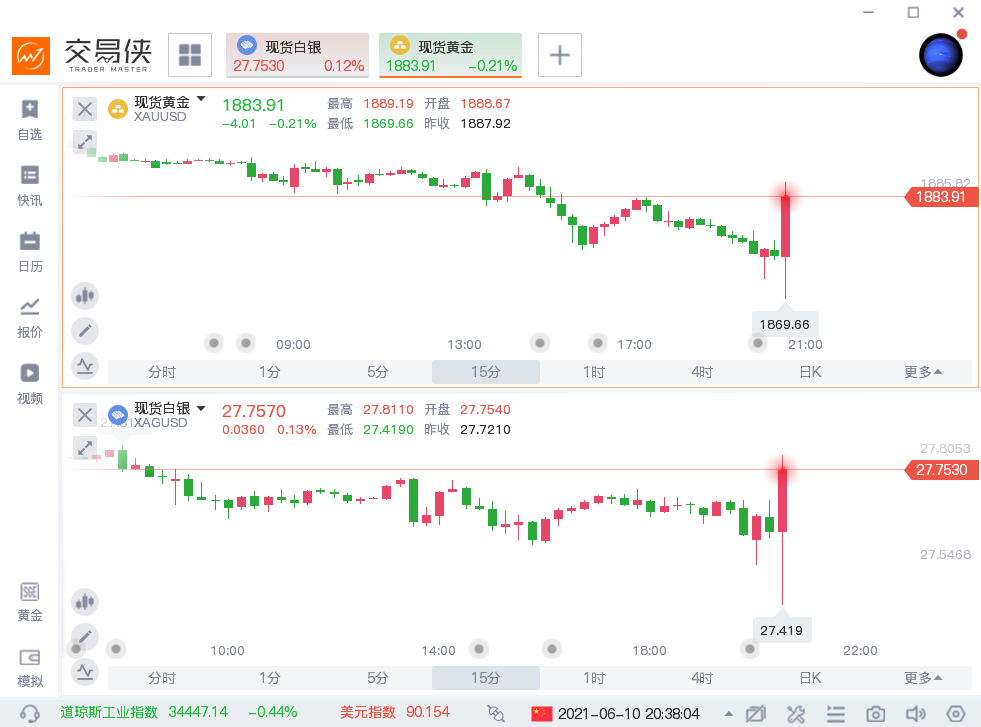The width and height of the screenshot is (981, 727).
Task: Open the 报价 quotes sidebar icon
Action: tap(30, 317)
